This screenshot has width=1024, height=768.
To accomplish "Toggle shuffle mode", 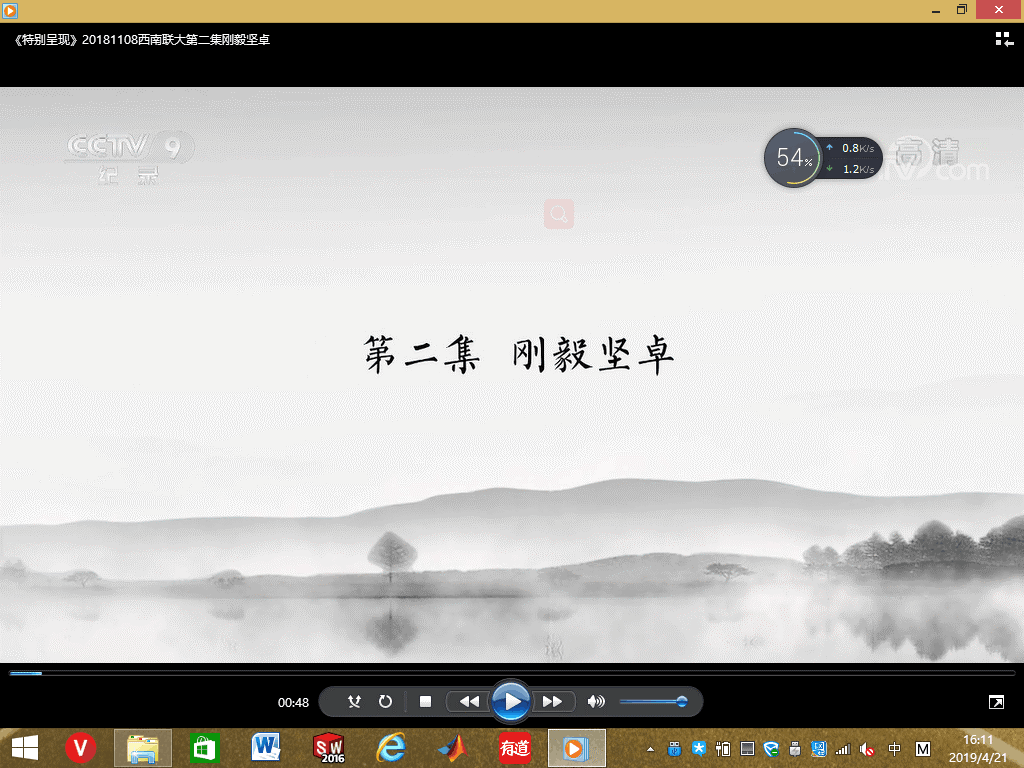I will point(354,702).
